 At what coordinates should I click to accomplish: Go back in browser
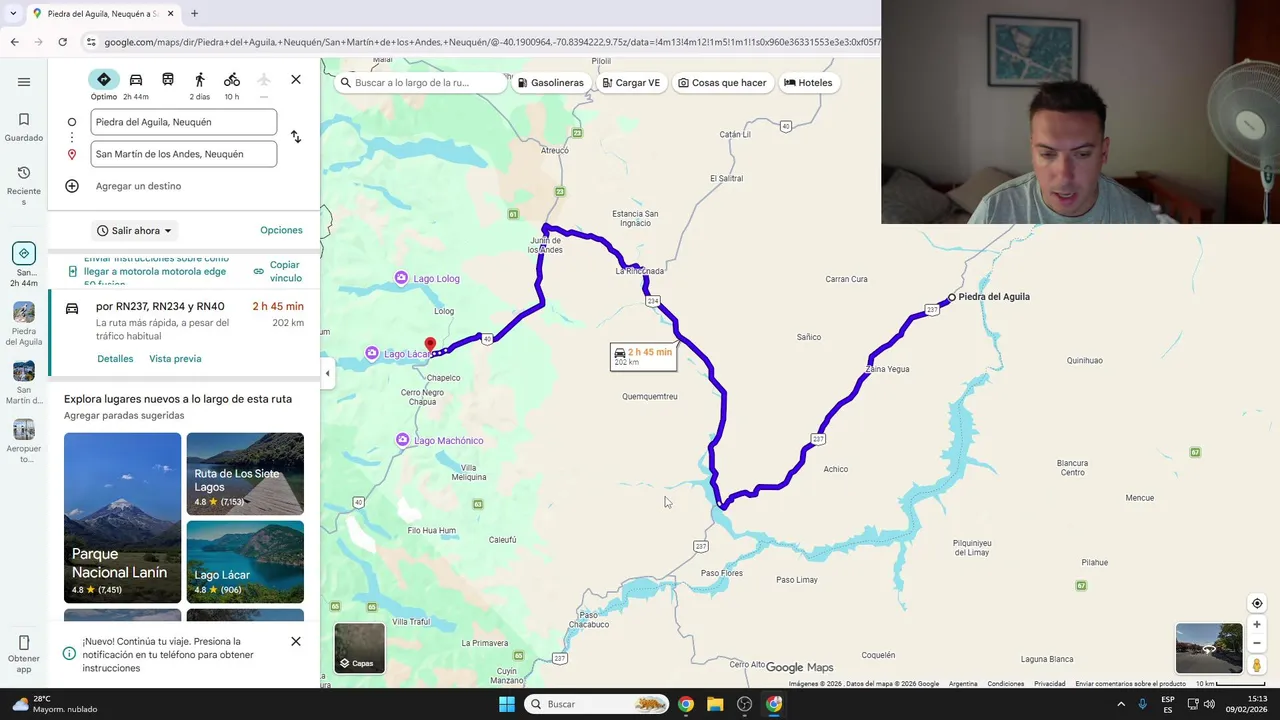14,42
